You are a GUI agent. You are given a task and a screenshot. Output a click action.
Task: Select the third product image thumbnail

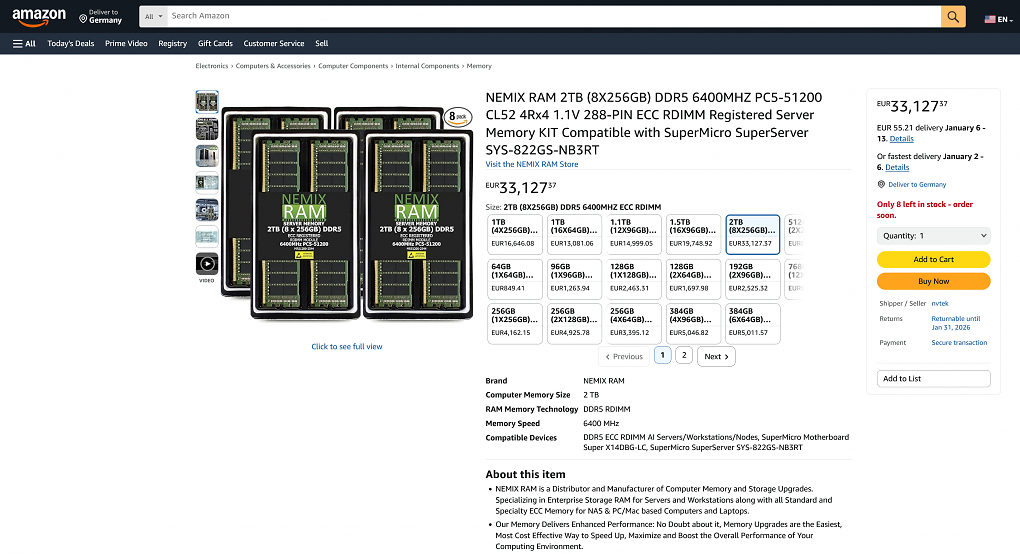click(207, 156)
